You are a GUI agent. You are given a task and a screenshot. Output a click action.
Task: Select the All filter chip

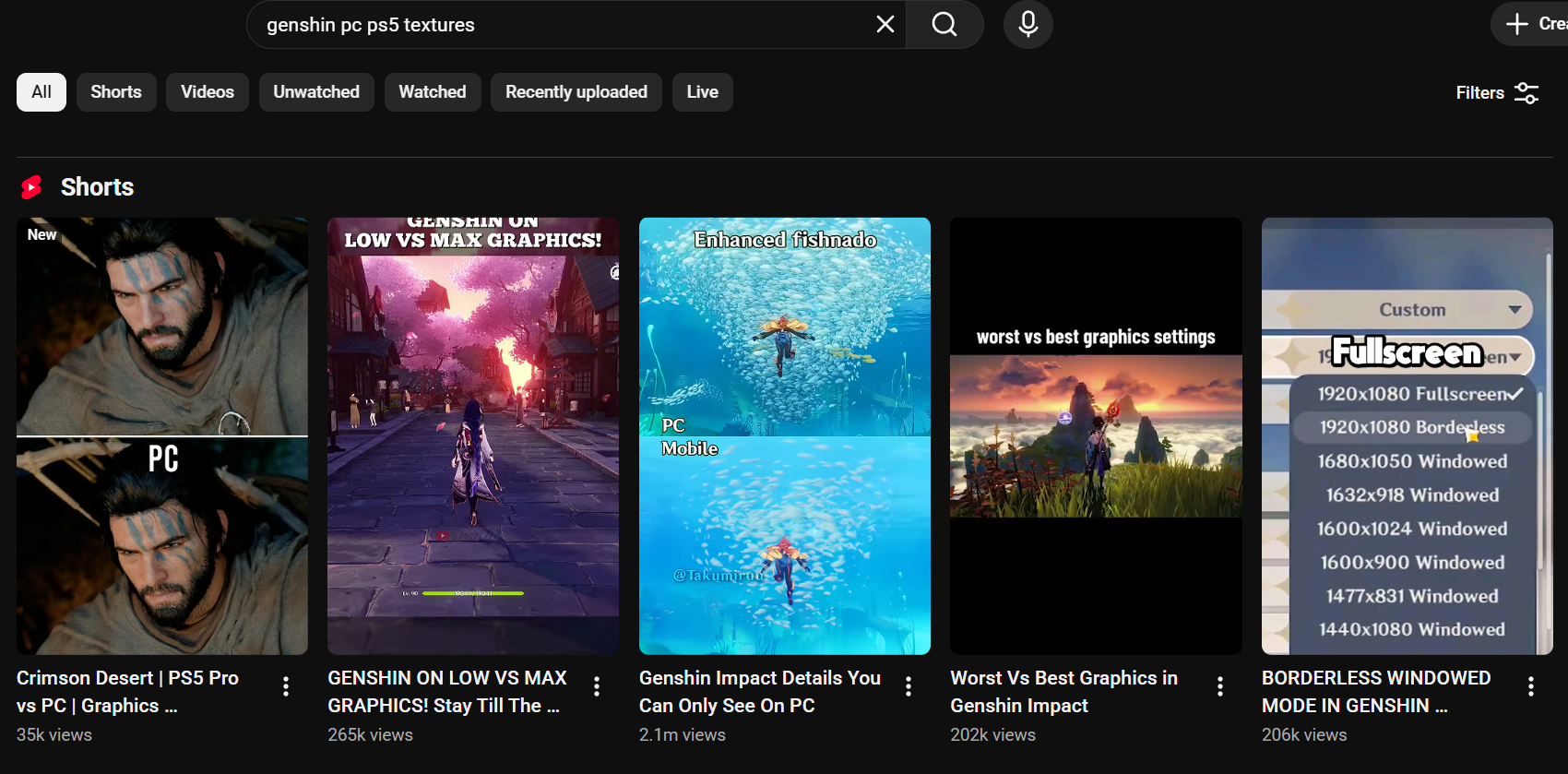coord(42,92)
